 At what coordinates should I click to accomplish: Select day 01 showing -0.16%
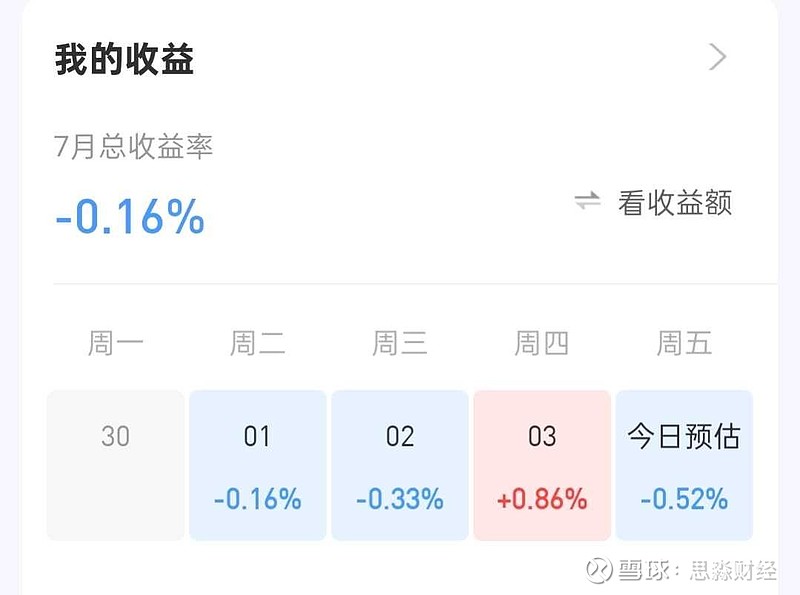(257, 460)
